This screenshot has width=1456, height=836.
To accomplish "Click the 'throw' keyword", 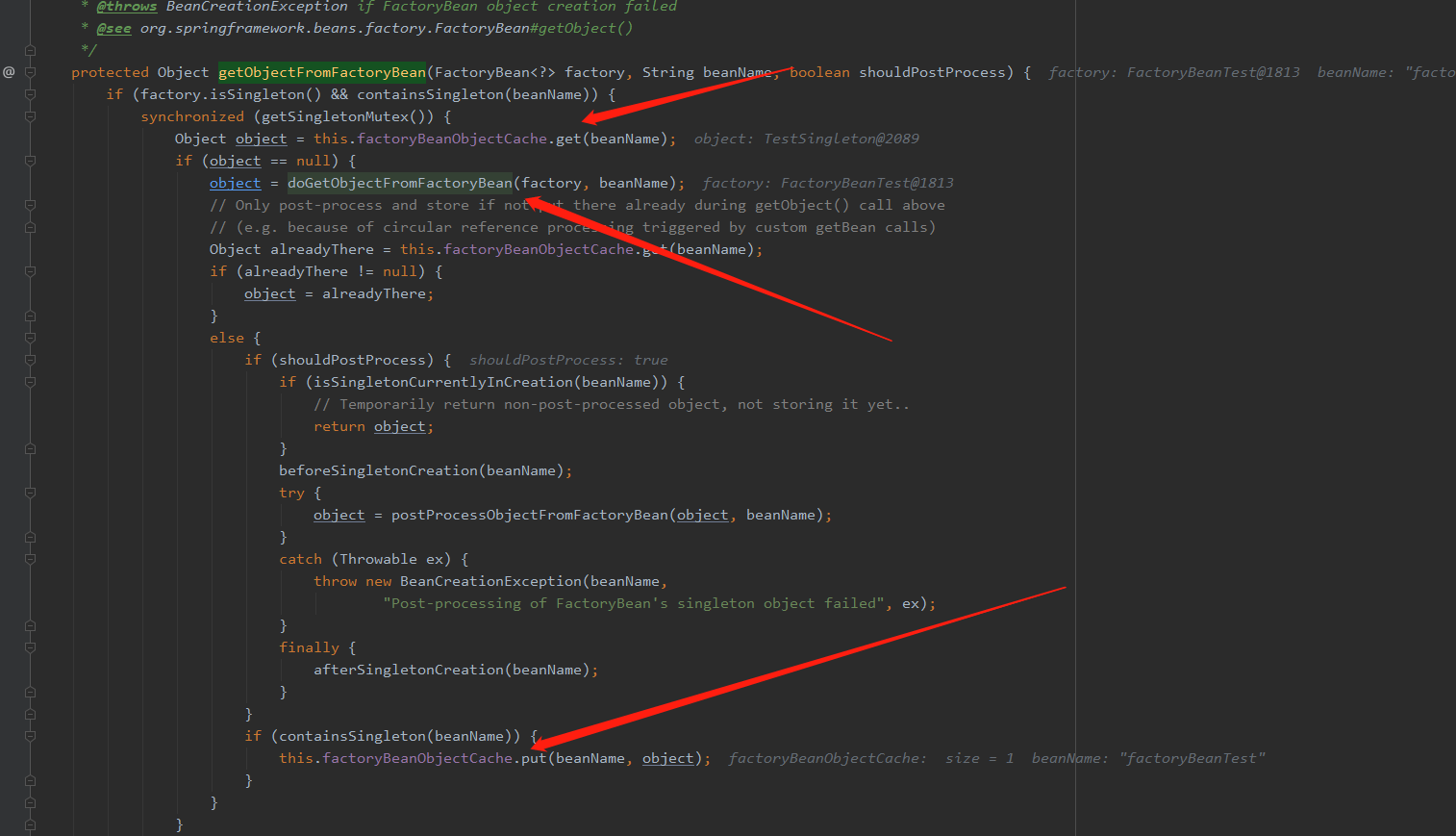I will tap(335, 581).
